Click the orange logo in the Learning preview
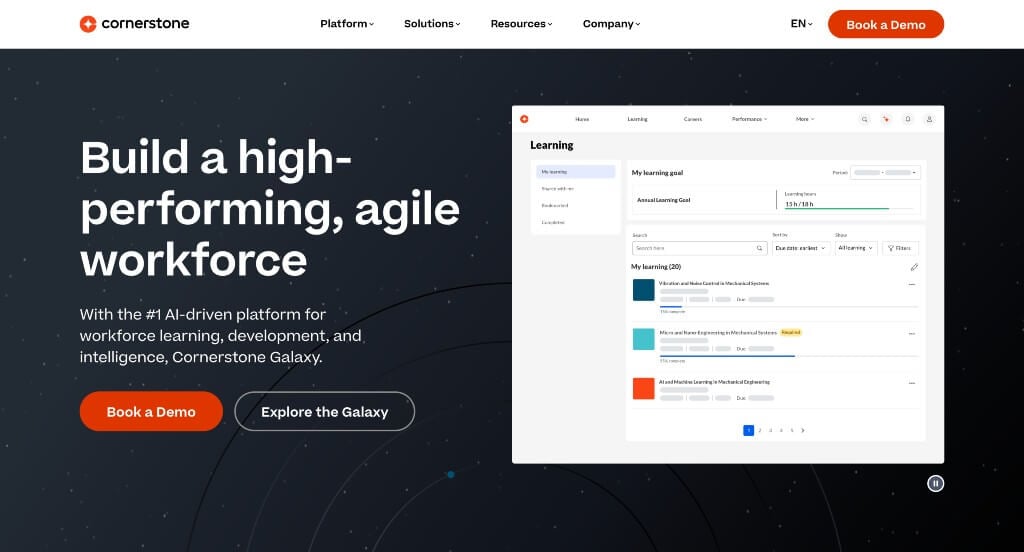The width and height of the screenshot is (1024, 552). point(524,119)
